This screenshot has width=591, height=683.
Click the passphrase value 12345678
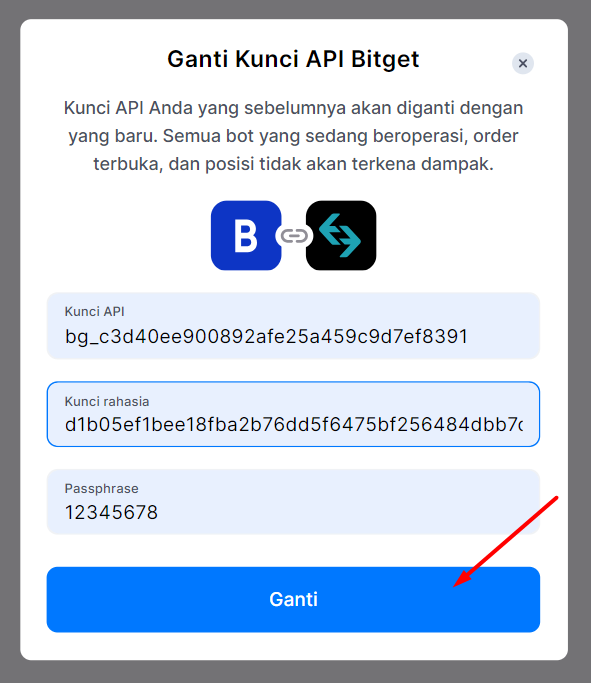pyautogui.click(x=111, y=512)
